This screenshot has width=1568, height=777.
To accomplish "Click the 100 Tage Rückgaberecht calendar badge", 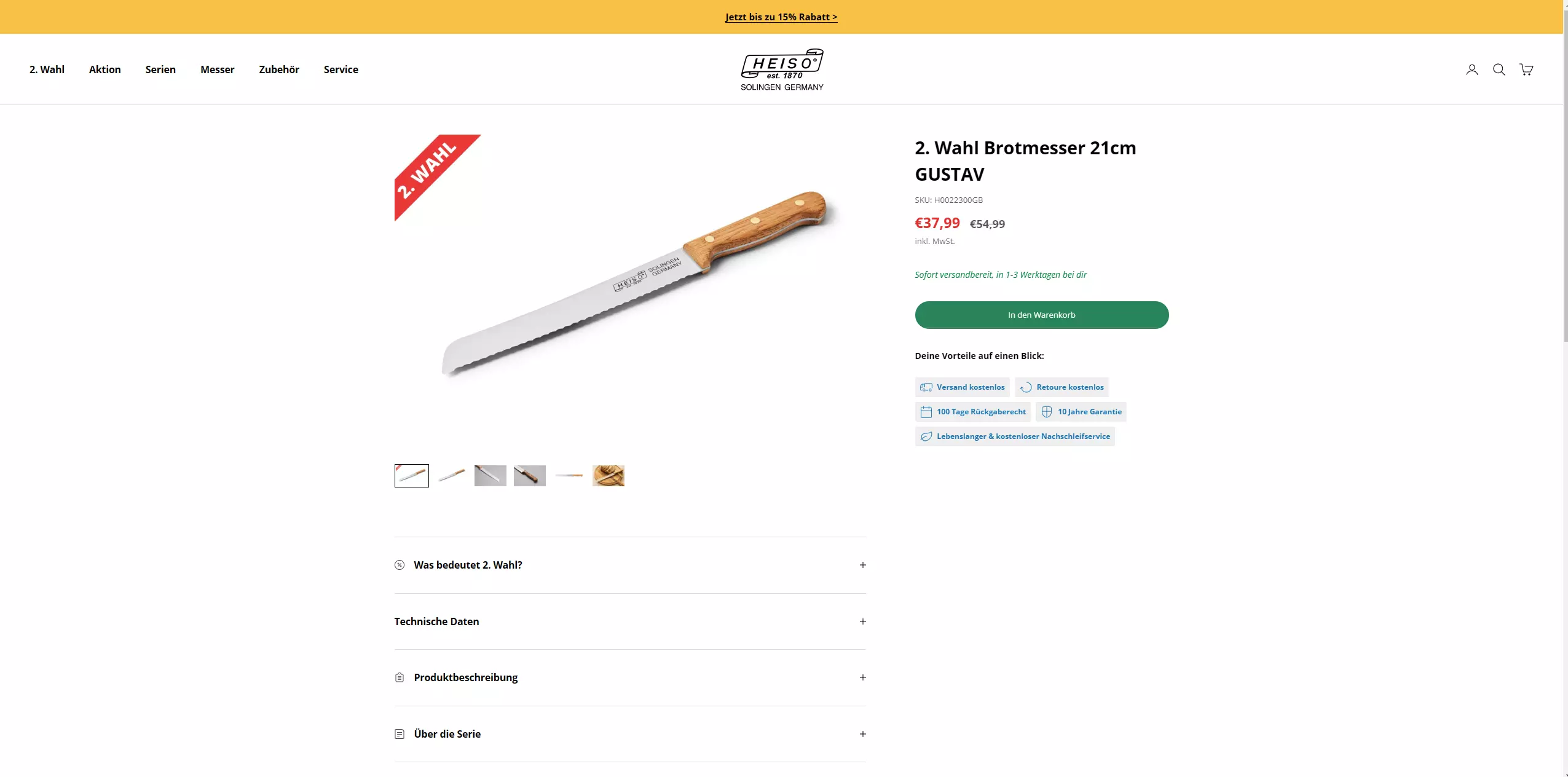I will pyautogui.click(x=972, y=412).
